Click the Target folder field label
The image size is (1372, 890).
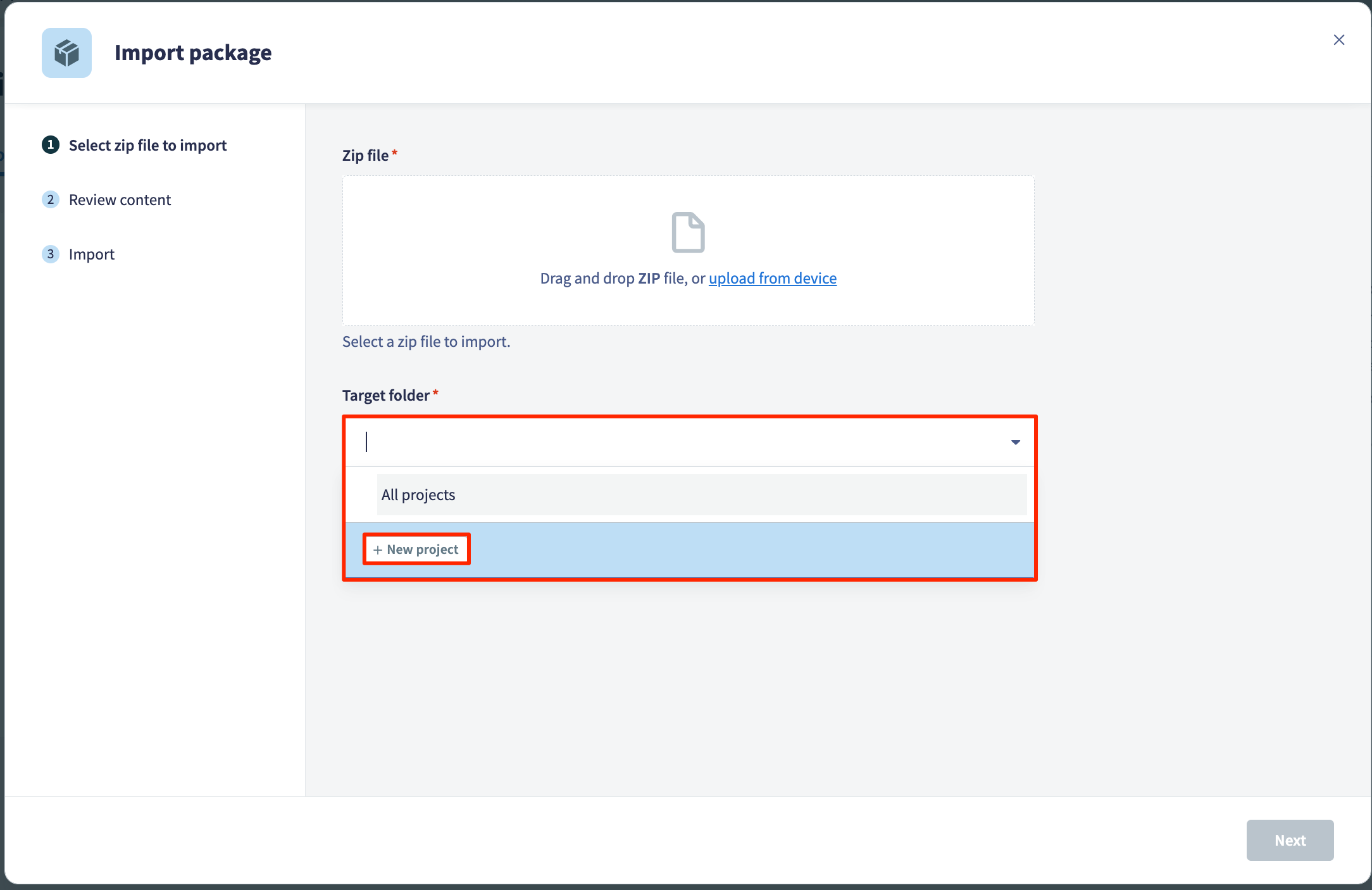386,396
